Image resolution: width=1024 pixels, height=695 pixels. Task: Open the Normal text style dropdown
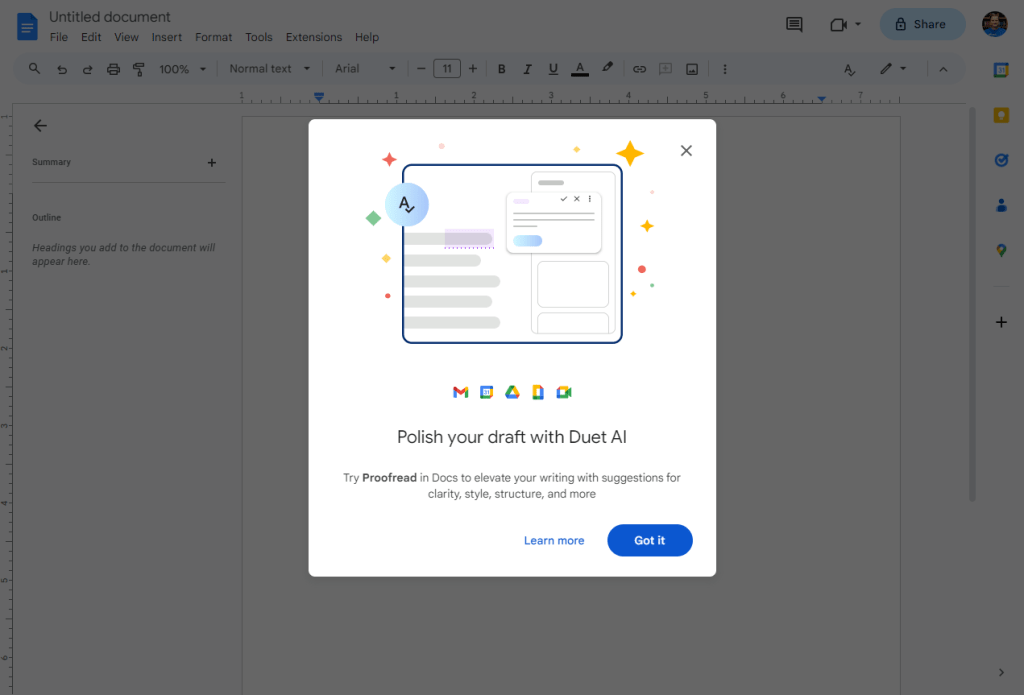[270, 69]
